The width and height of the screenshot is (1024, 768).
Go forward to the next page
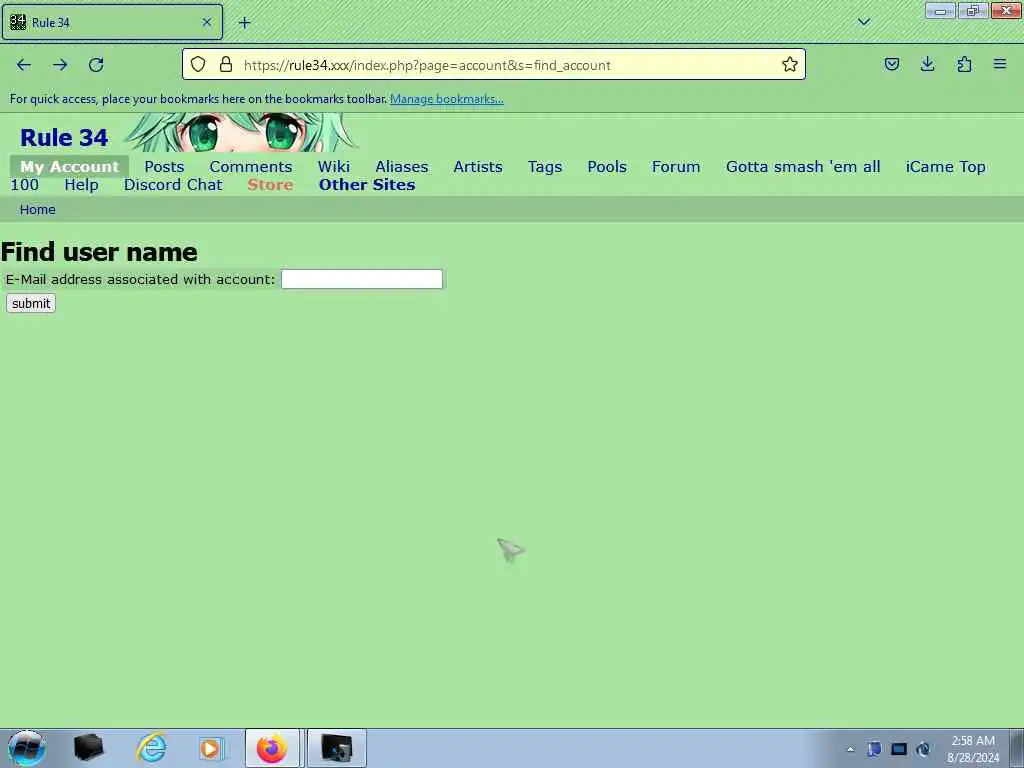[x=60, y=65]
